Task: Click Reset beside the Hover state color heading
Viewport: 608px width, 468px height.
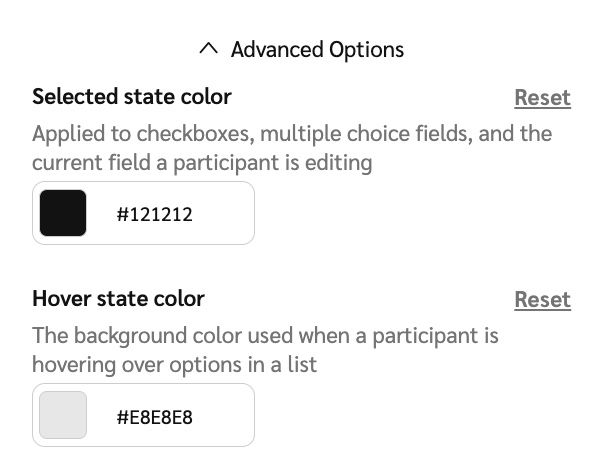Action: click(542, 300)
